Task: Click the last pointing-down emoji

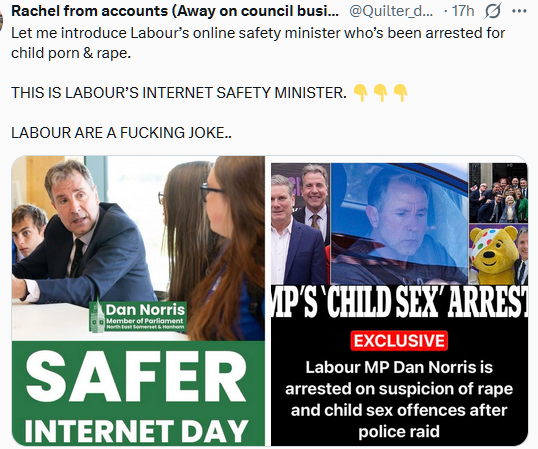Action: point(400,93)
